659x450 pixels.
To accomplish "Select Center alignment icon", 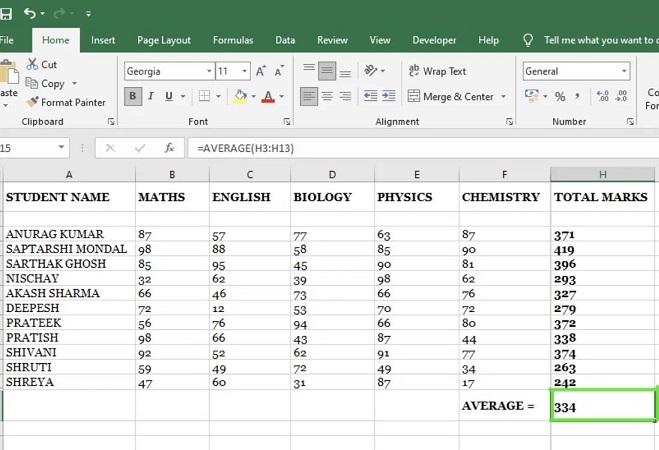I will [x=327, y=96].
